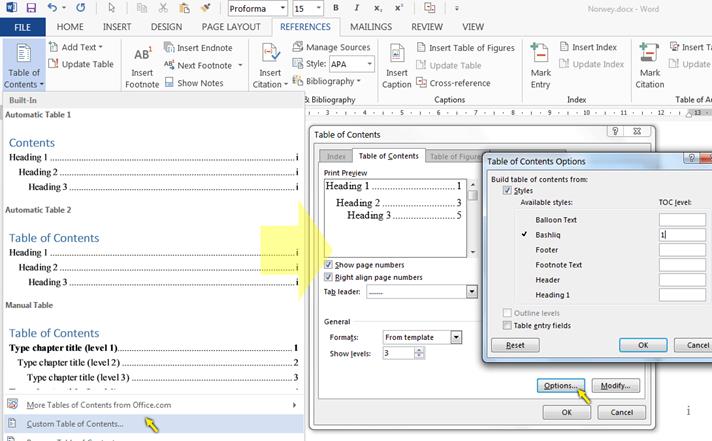Expand the citation Style APA dropdown
The image size is (712, 441).
[368, 64]
